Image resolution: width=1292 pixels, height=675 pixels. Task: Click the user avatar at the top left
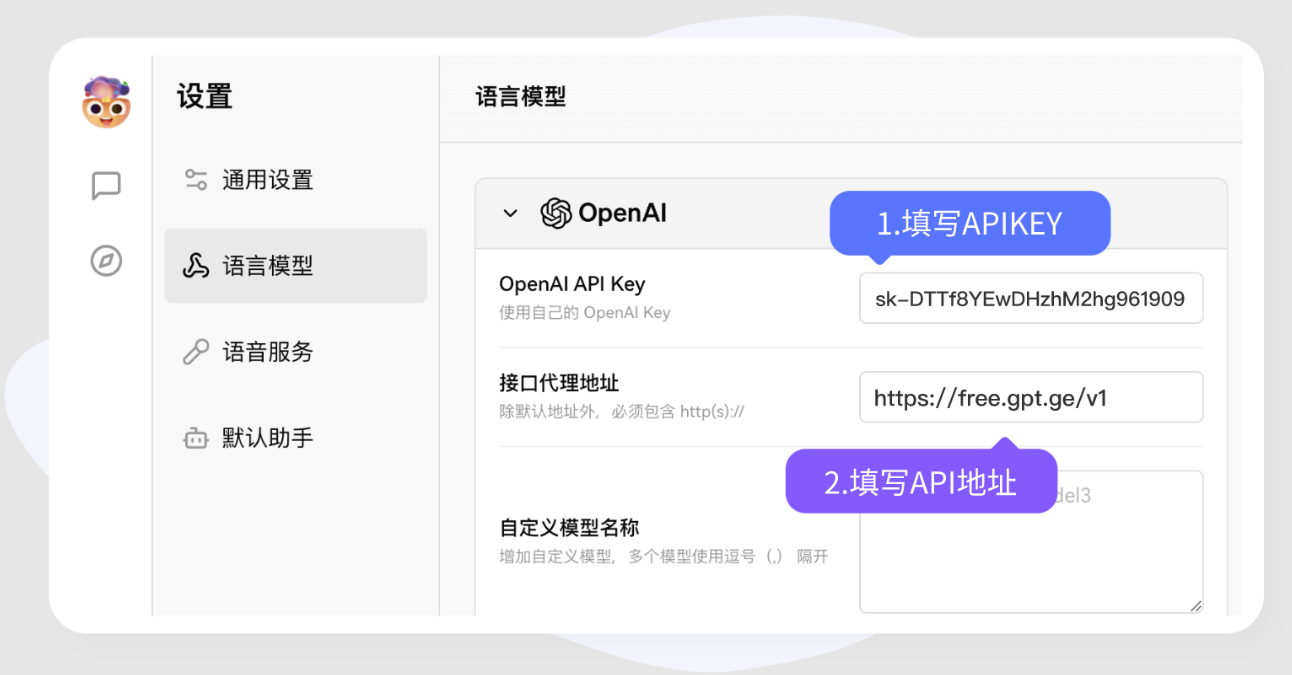pyautogui.click(x=105, y=101)
